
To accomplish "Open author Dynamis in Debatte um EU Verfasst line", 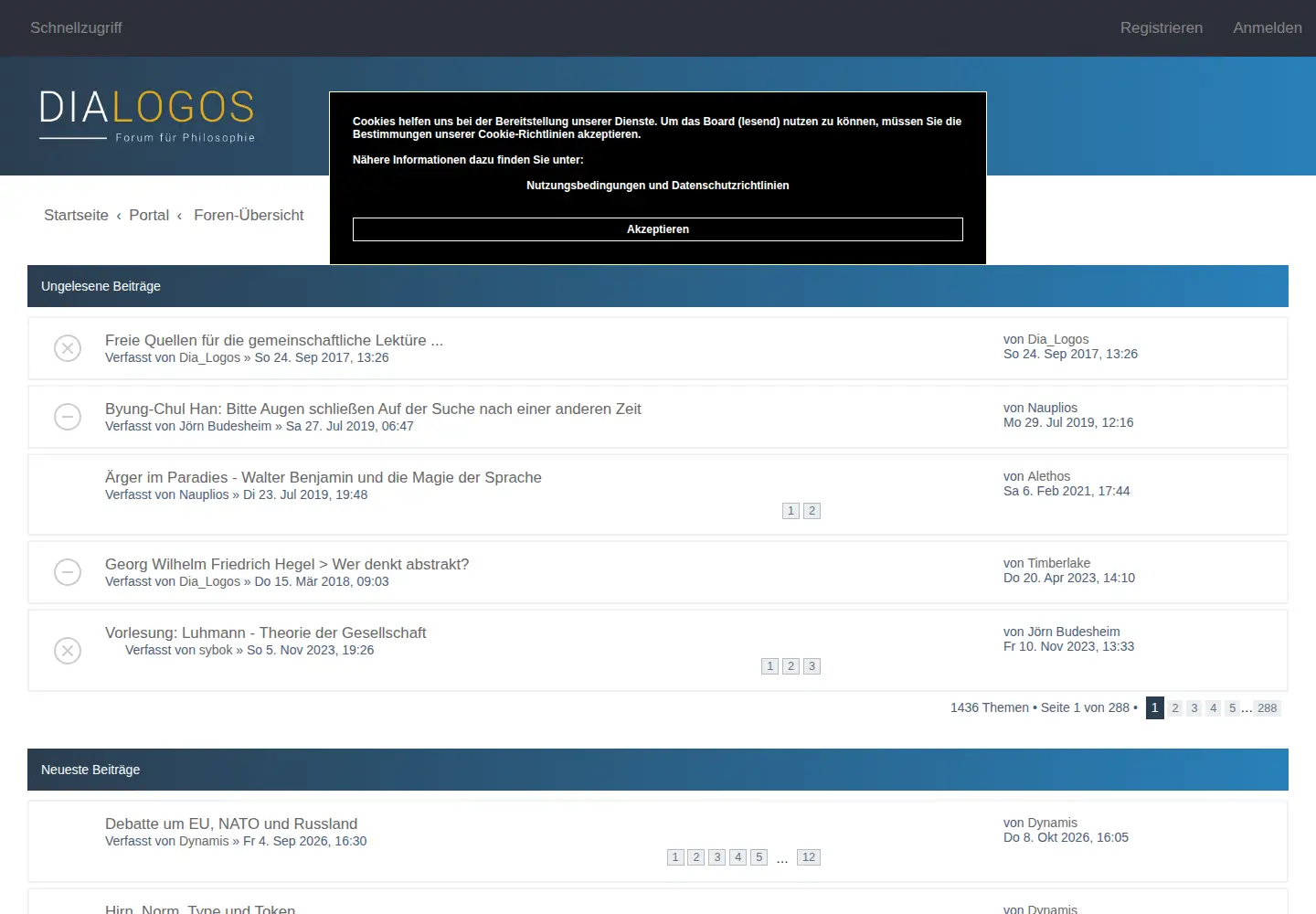I will point(204,841).
